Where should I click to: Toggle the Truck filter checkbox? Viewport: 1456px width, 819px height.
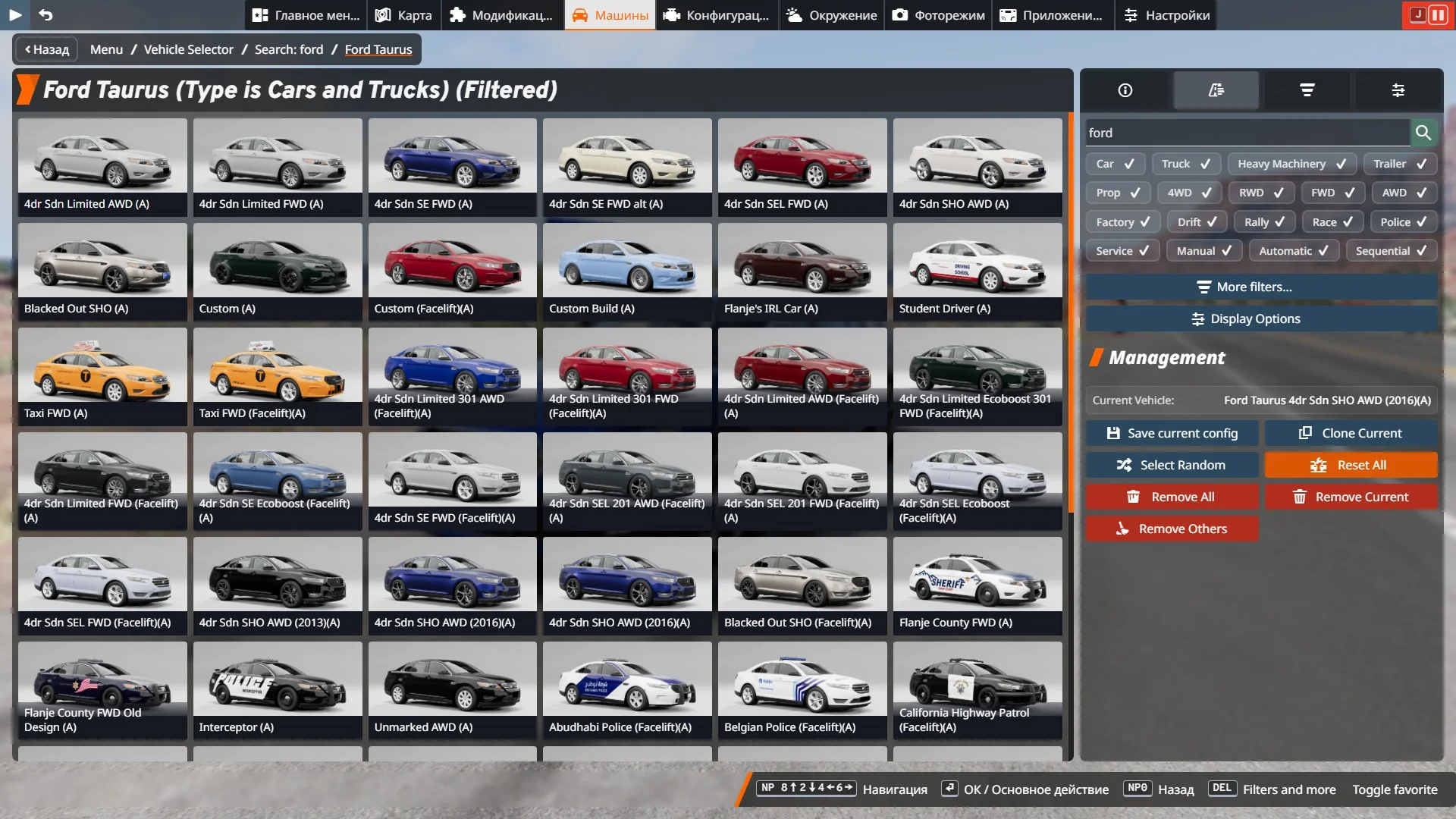pos(1186,164)
